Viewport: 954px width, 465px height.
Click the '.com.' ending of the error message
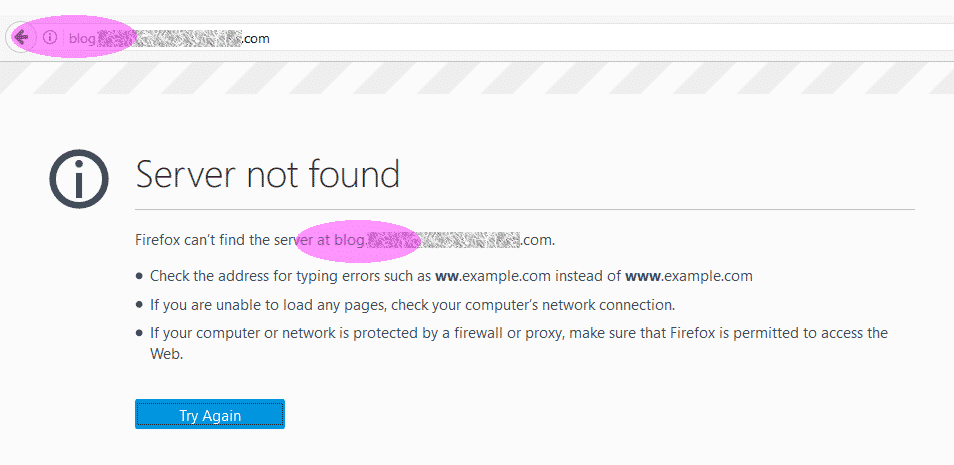tap(537, 240)
